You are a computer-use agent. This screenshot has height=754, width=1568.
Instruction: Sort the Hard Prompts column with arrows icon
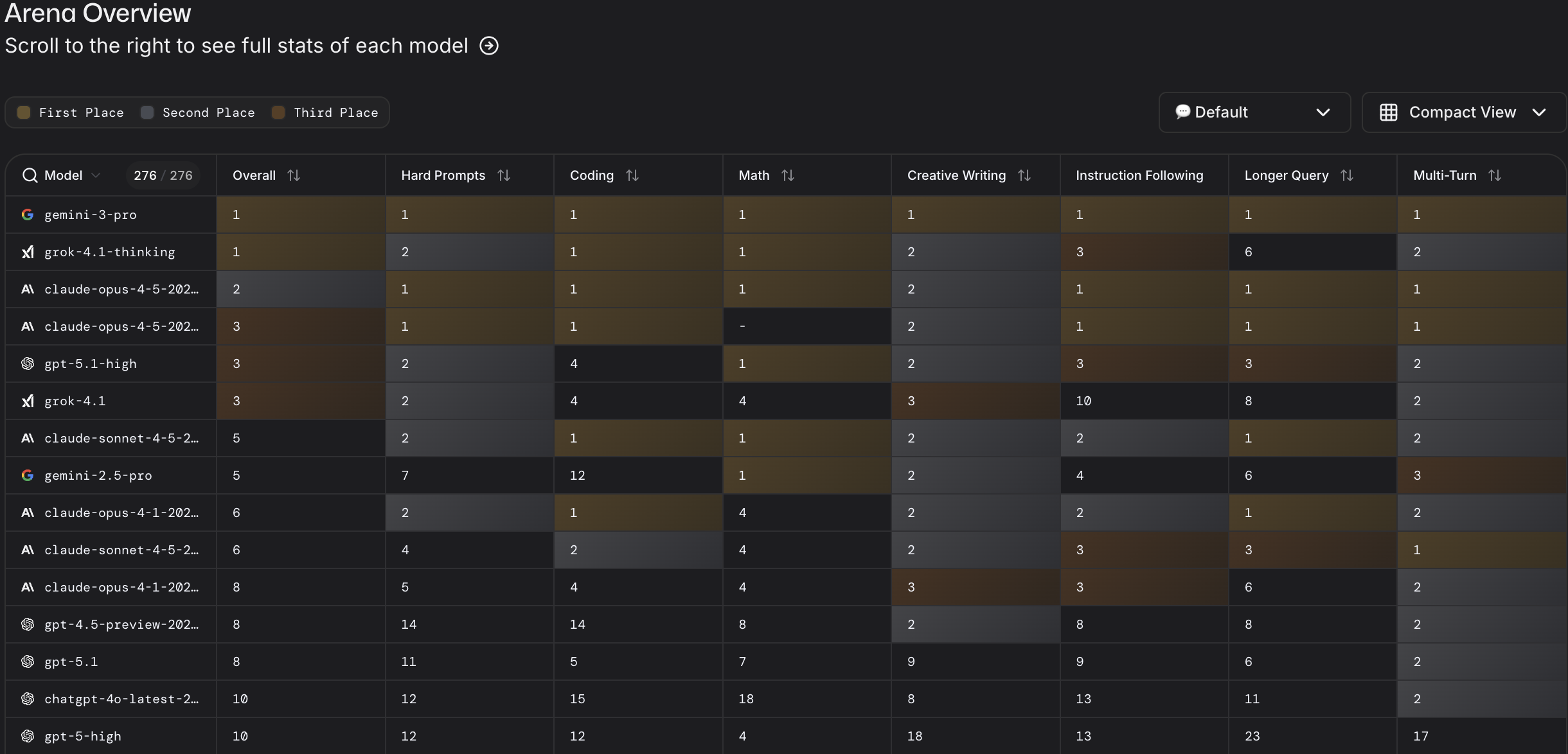point(504,175)
